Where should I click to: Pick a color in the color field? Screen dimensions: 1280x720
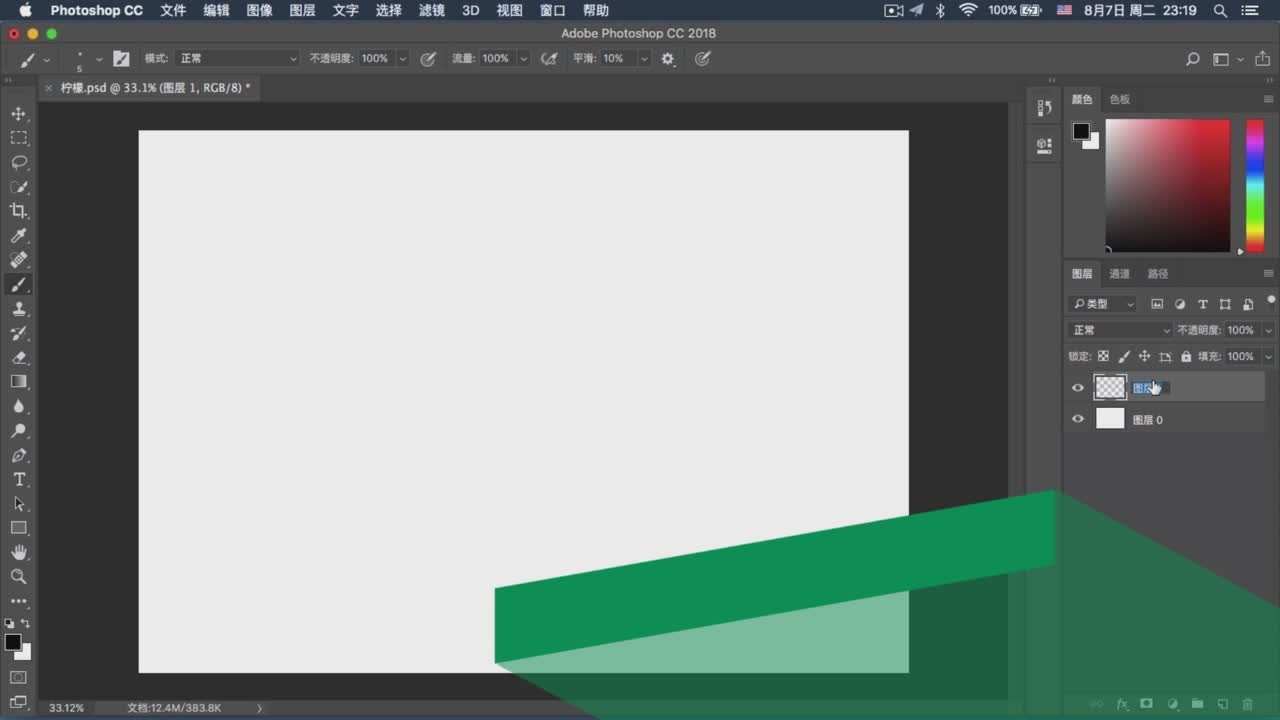pos(1167,186)
